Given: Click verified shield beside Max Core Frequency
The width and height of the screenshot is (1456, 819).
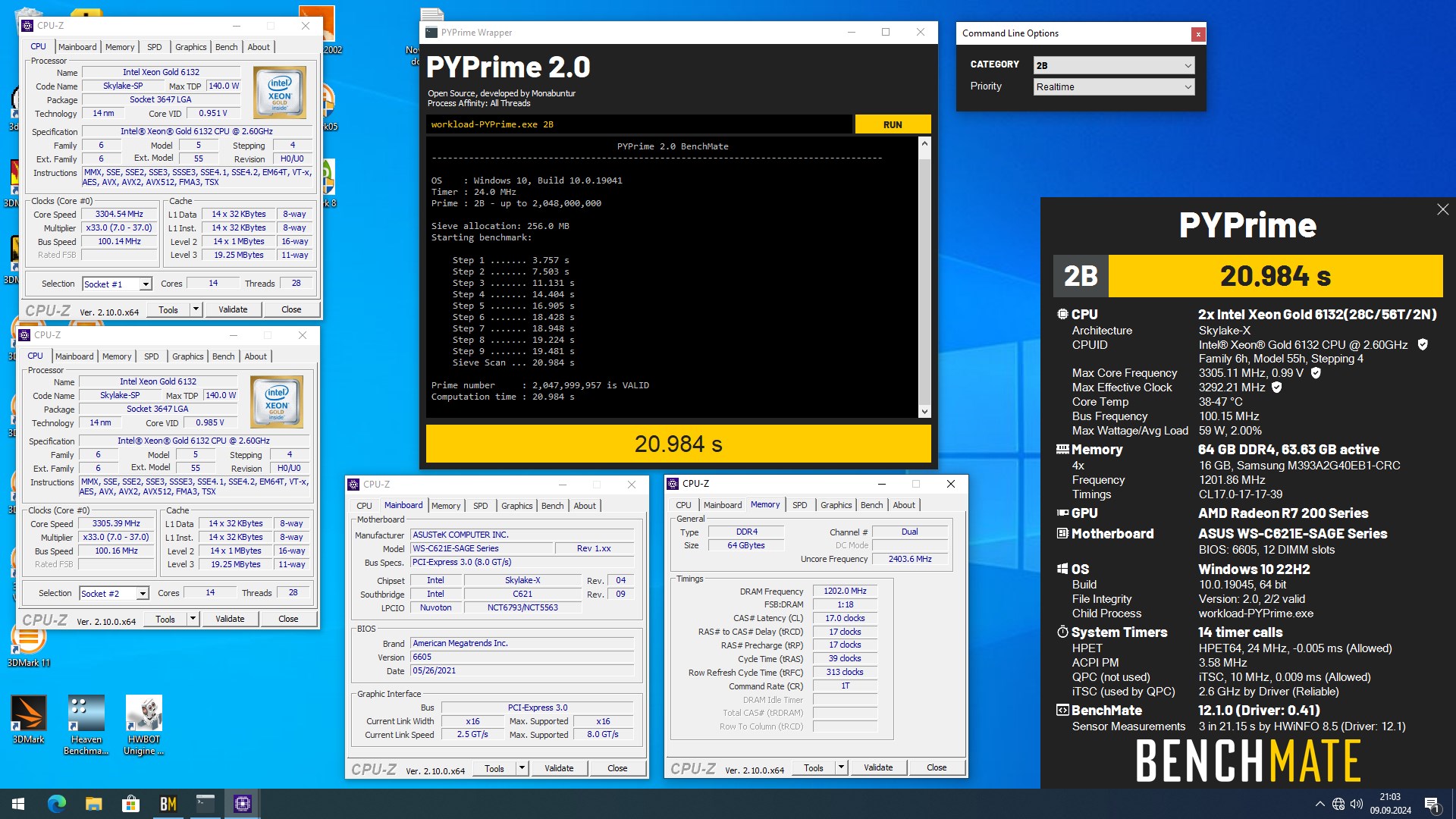Looking at the screenshot, I should (x=1316, y=373).
